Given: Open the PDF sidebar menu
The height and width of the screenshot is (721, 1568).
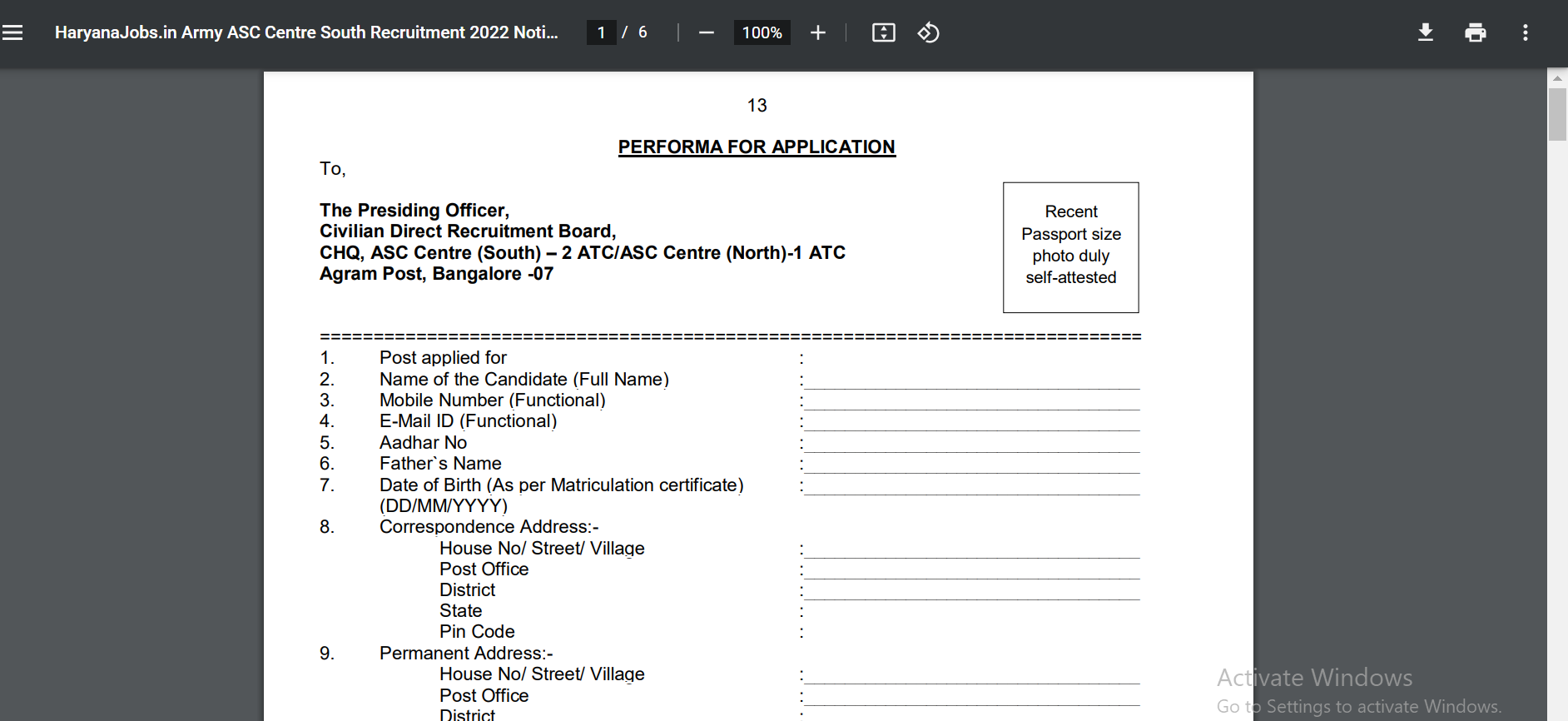Looking at the screenshot, I should [12, 32].
